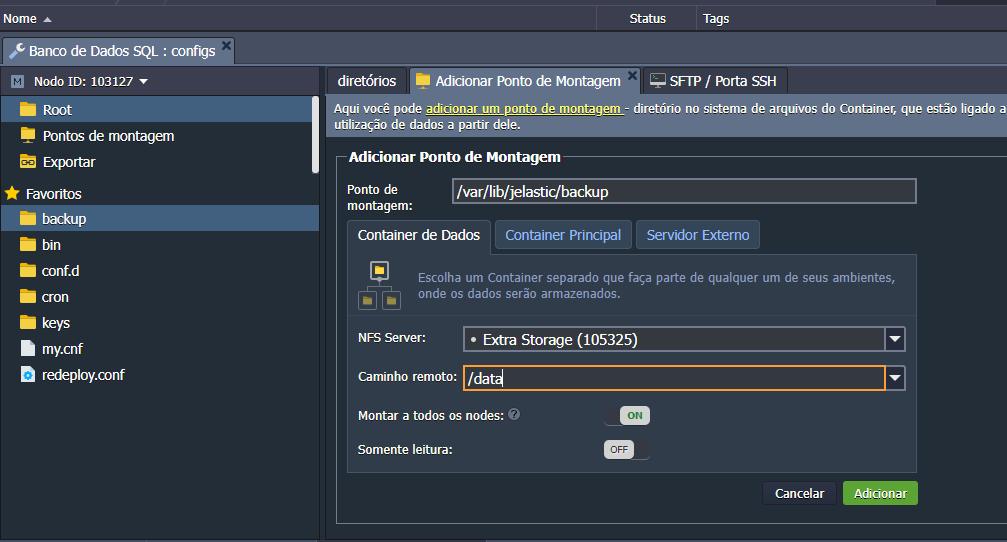Click the Cancelar button
This screenshot has width=1007, height=542.
[x=799, y=493]
